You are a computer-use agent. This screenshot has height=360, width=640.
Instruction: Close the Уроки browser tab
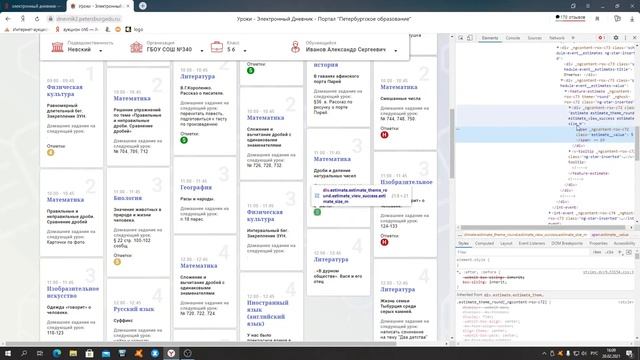[128, 6]
